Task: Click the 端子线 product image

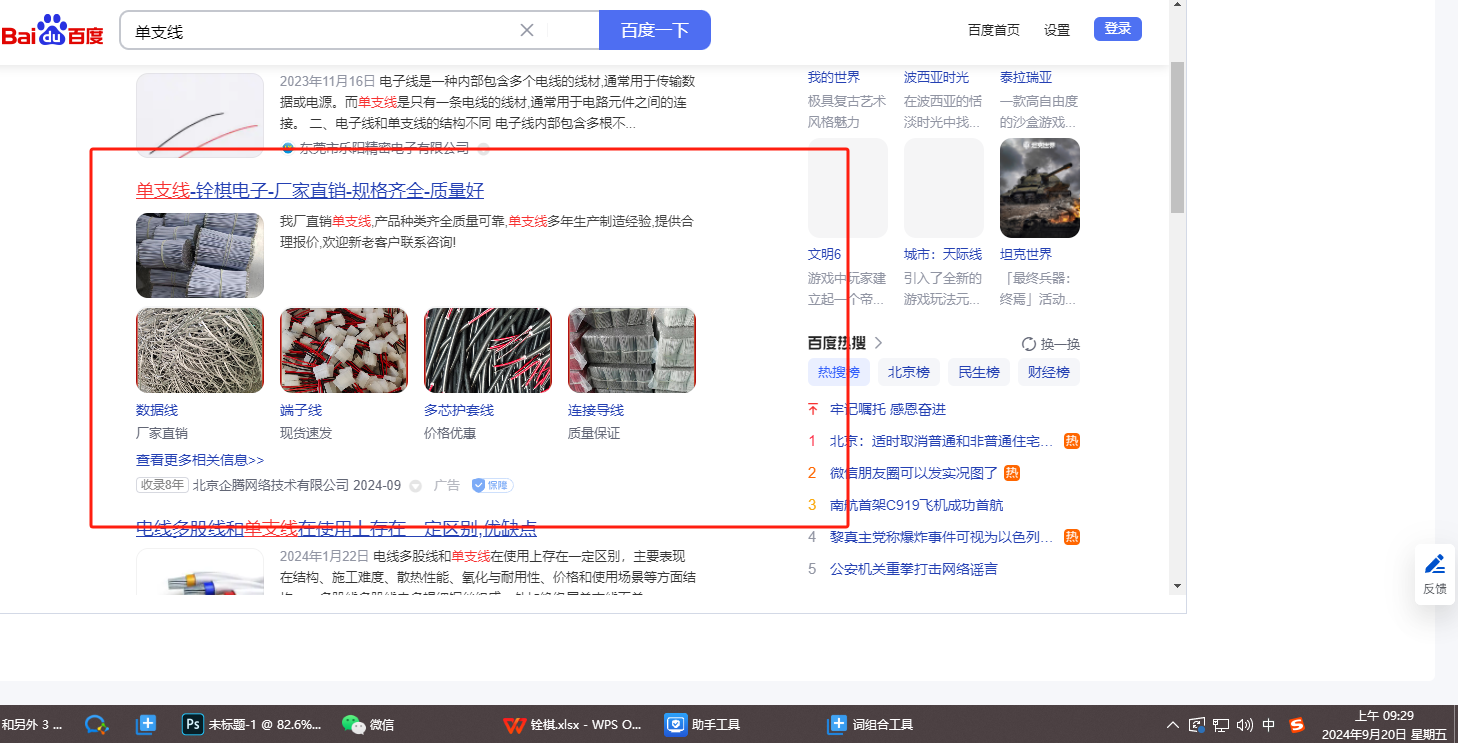Action: pyautogui.click(x=344, y=350)
